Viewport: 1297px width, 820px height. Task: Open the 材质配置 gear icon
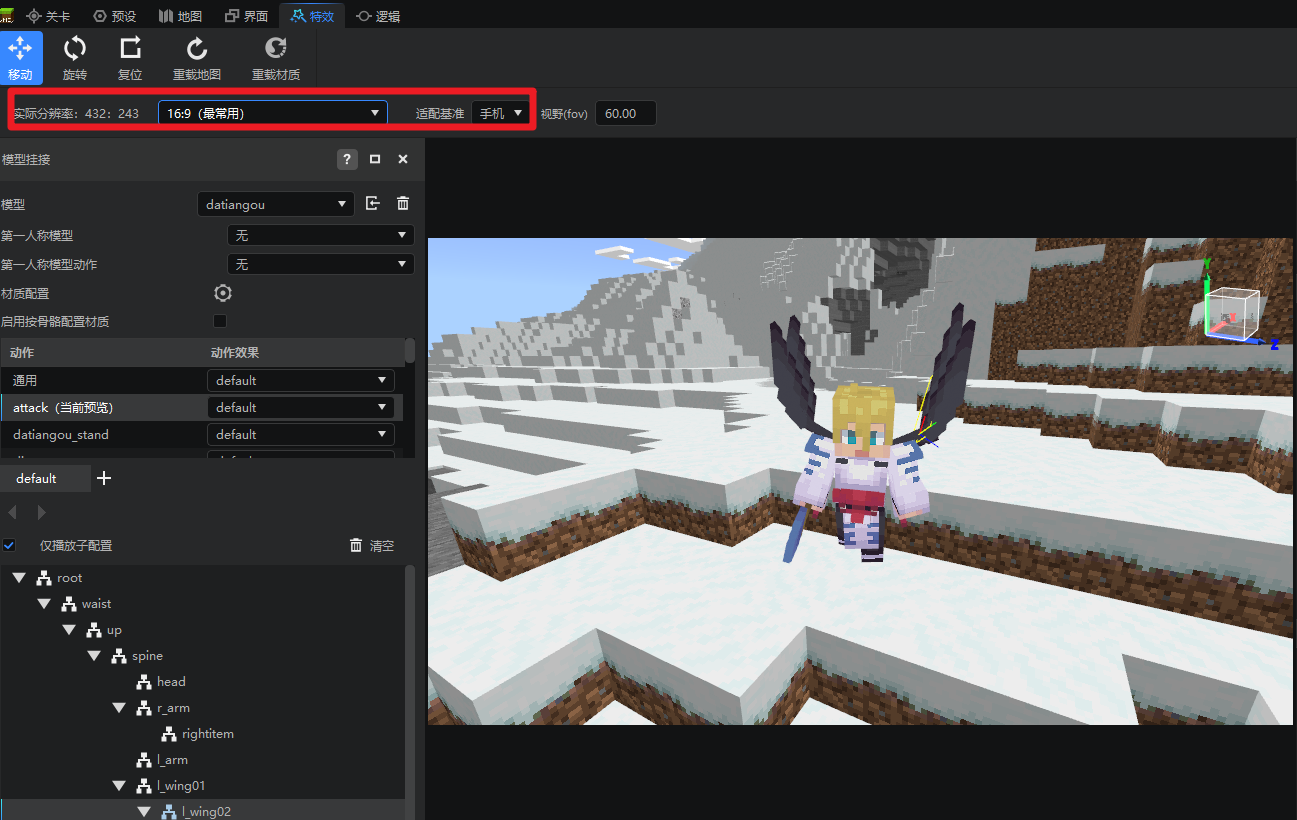click(x=223, y=293)
